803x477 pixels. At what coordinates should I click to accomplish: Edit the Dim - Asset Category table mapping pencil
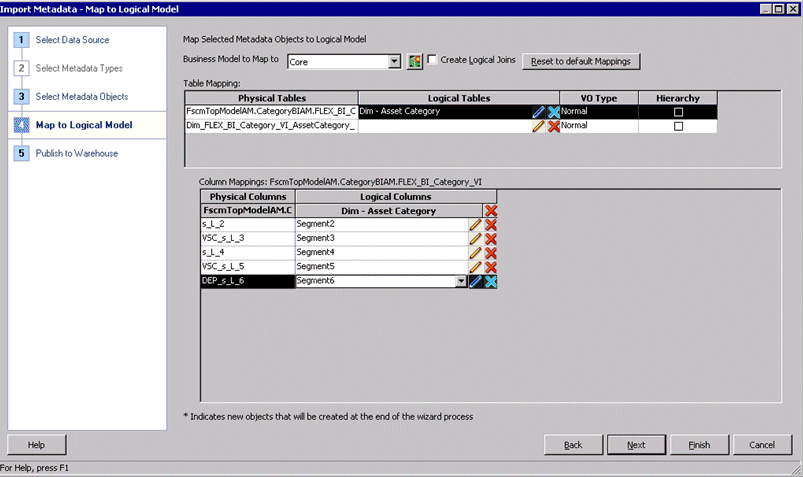point(538,112)
